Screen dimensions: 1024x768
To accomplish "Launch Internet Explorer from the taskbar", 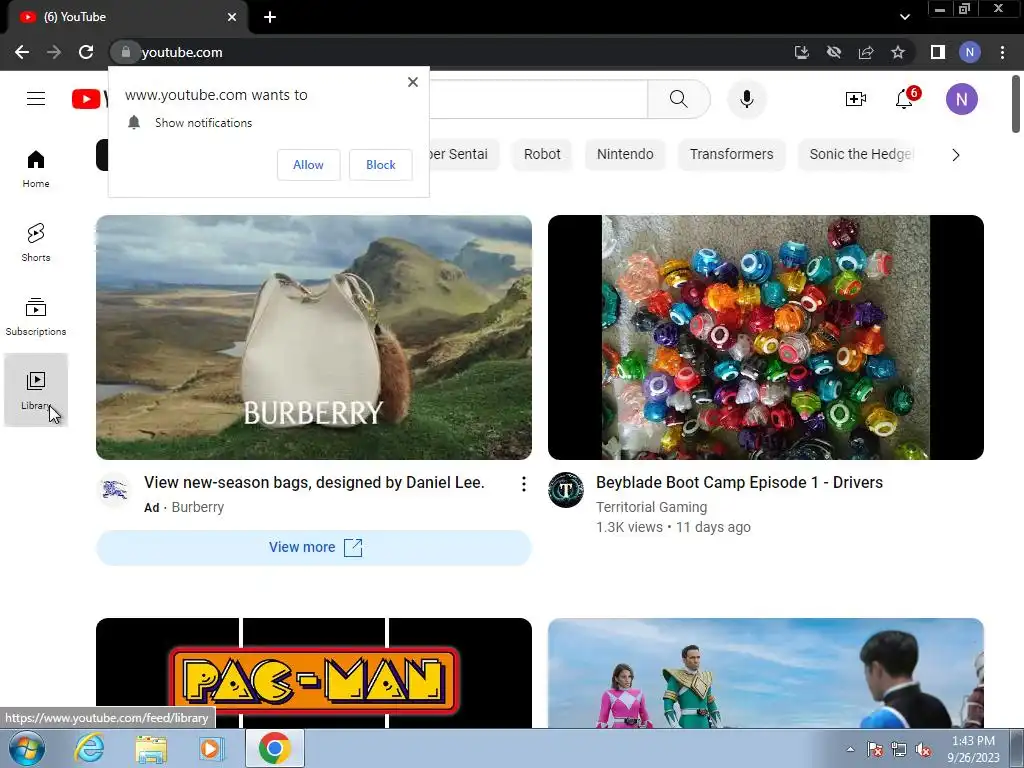I will coord(89,748).
